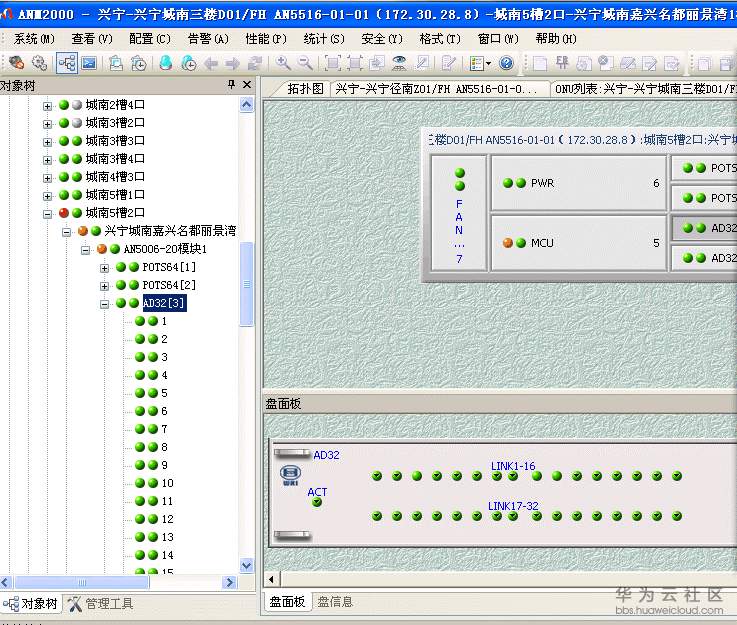
Task: Click the fit-to-window frame icon
Action: click(x=333, y=62)
